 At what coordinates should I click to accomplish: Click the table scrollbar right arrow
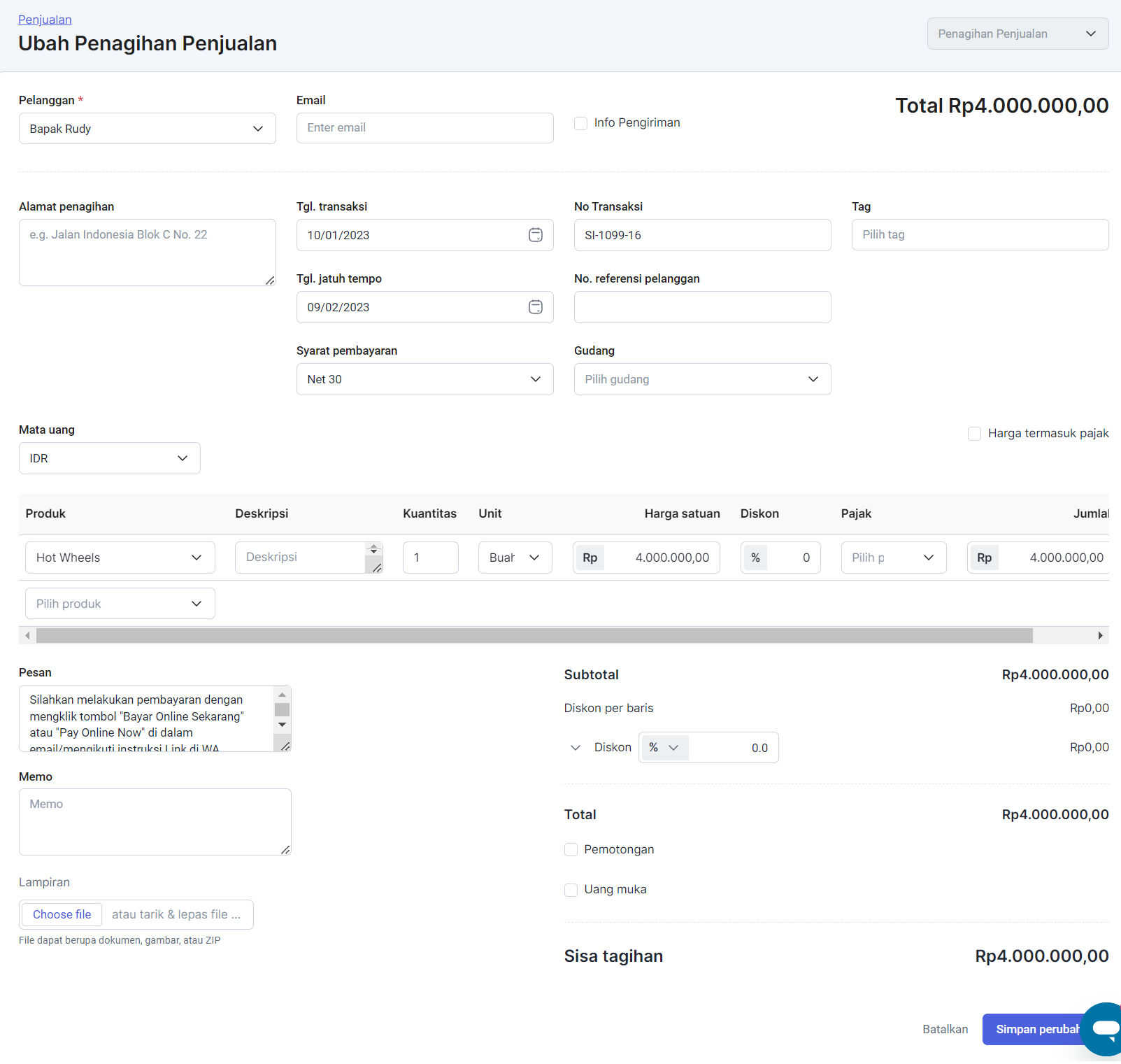point(1100,635)
